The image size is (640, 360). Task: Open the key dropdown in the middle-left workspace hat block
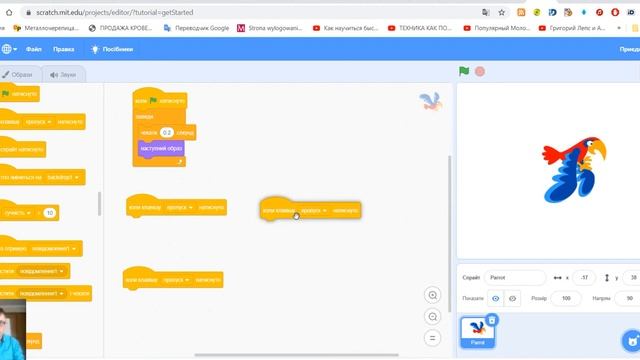click(x=179, y=207)
